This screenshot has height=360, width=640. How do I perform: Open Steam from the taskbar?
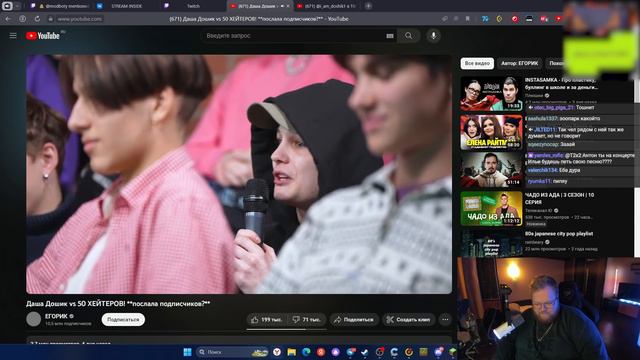point(365,352)
